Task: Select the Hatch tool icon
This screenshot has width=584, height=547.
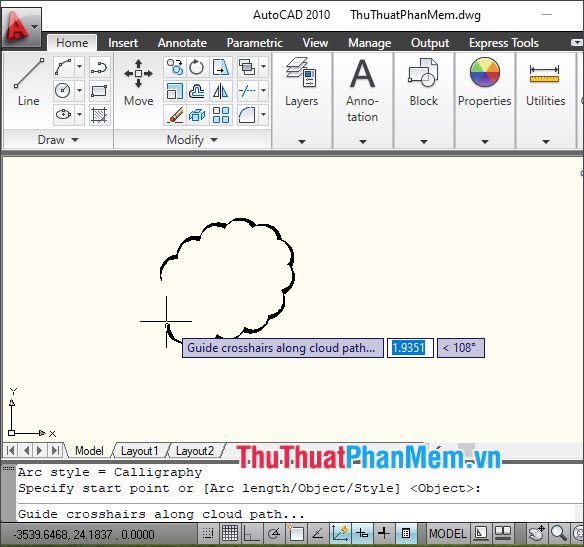Action: [99, 114]
